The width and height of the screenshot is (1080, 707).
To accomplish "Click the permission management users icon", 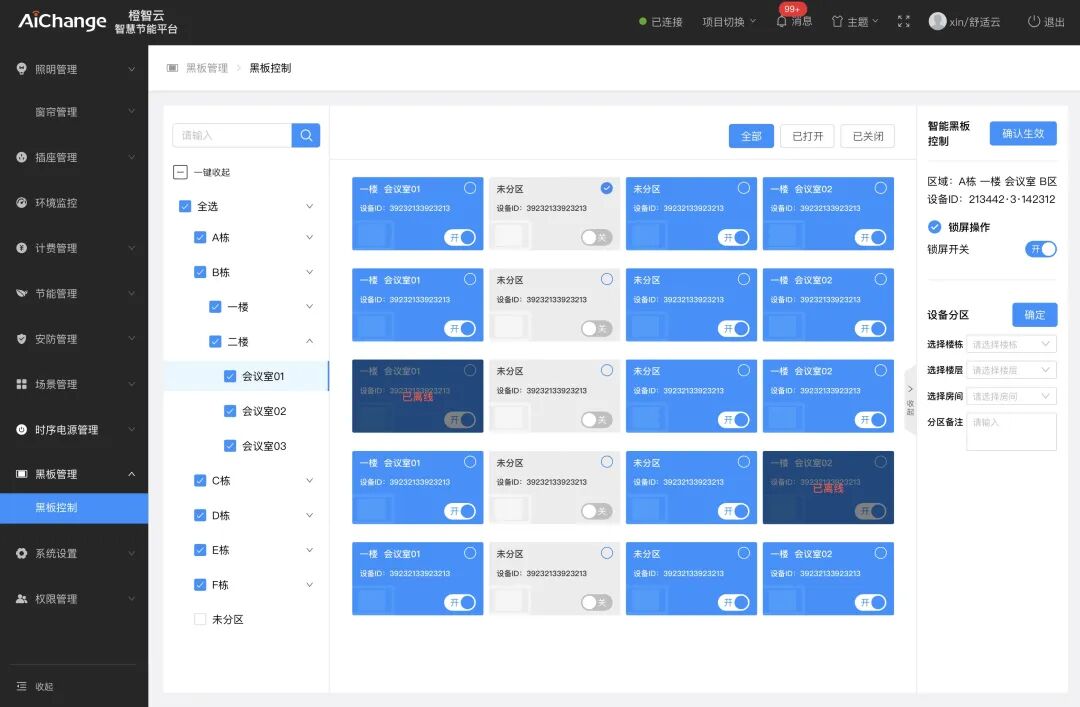I will pos(21,599).
